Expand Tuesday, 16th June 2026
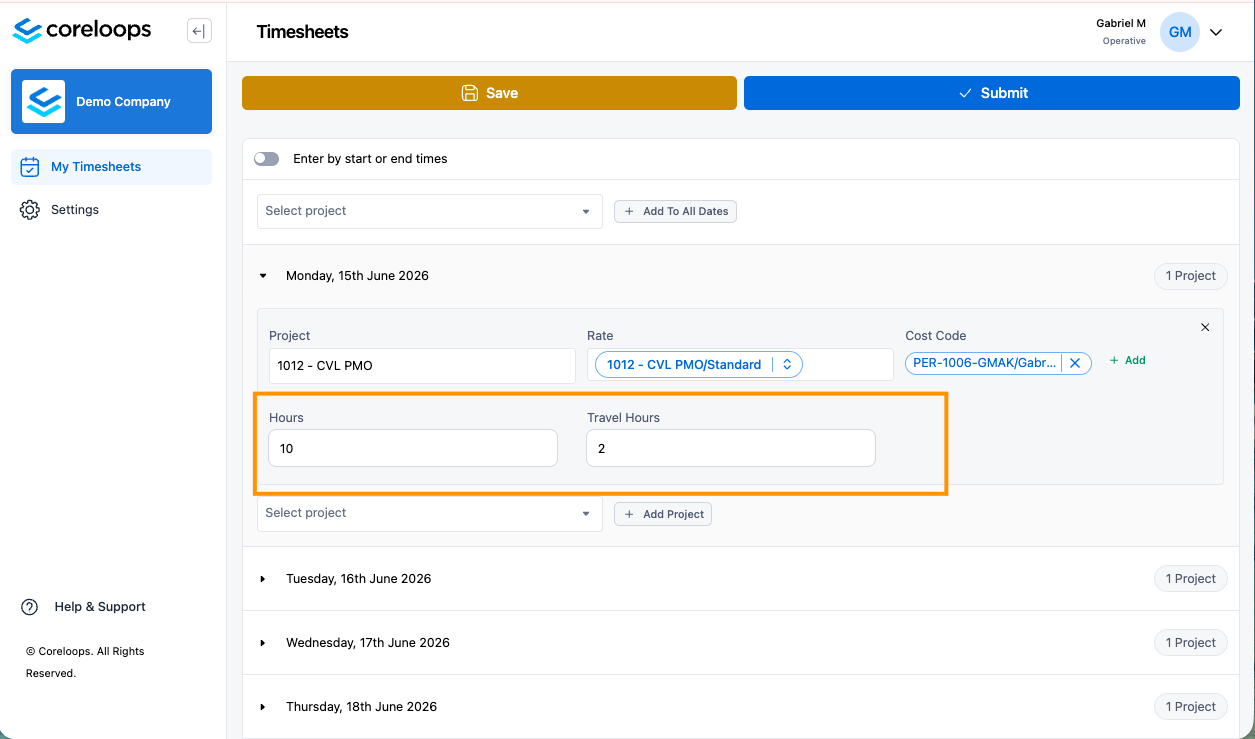1255x739 pixels. (263, 579)
